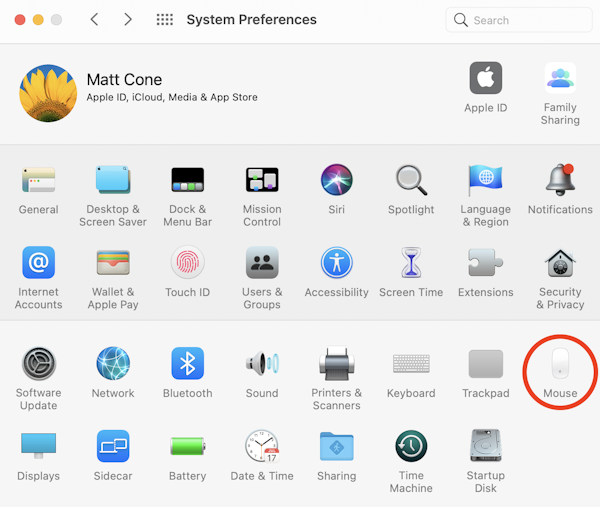Show all preferences grid button

[x=165, y=19]
